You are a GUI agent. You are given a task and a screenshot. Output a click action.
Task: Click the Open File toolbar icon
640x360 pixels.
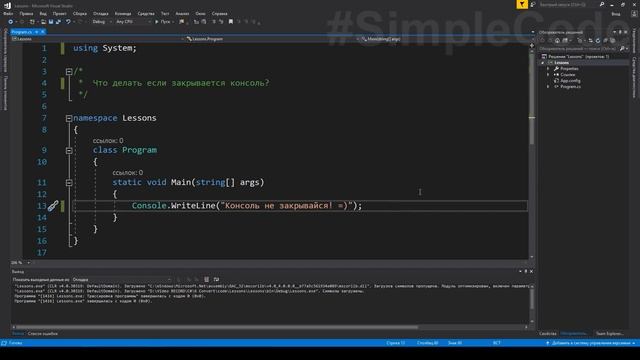43,22
